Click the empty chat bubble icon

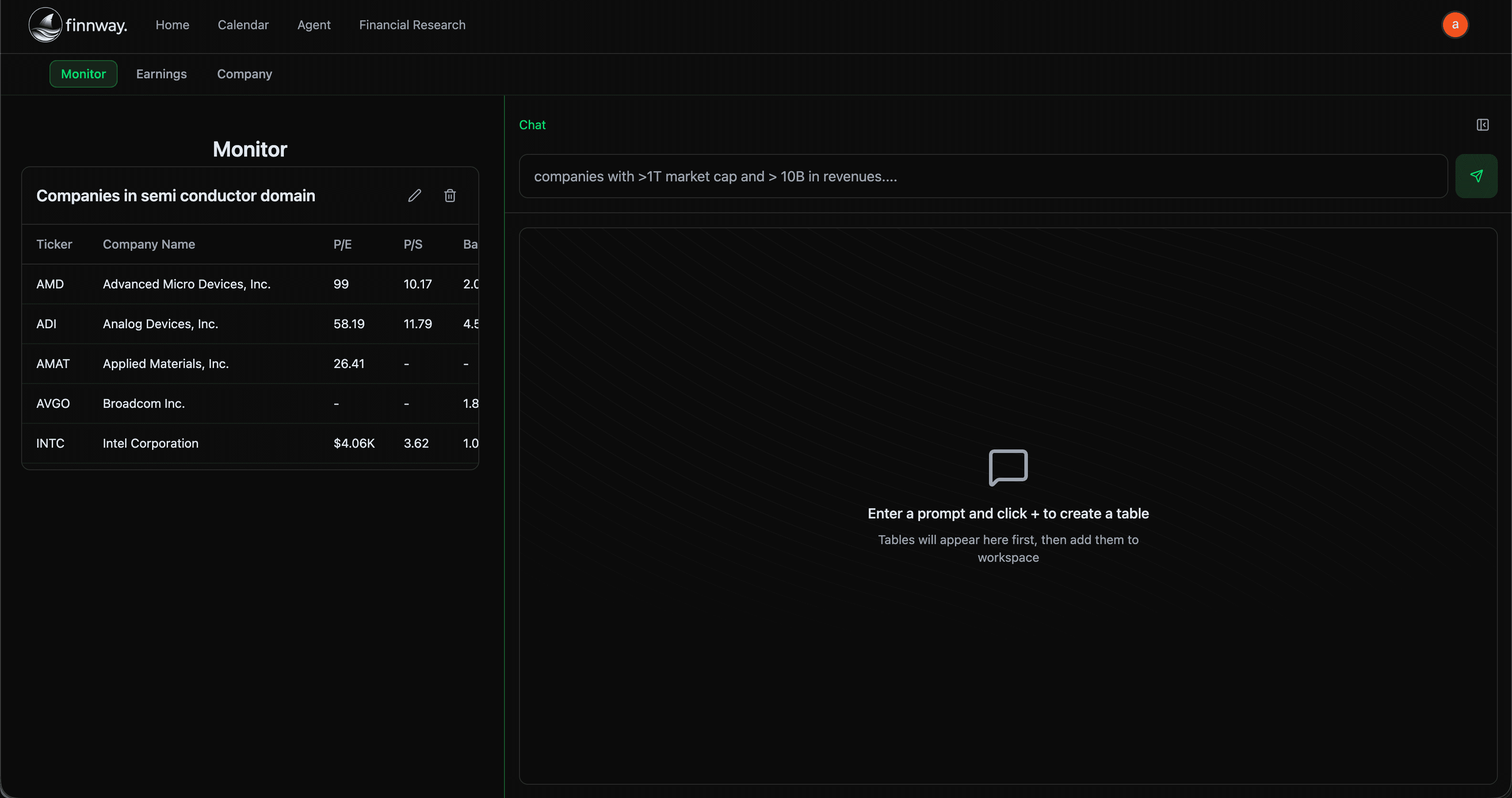coord(1008,468)
